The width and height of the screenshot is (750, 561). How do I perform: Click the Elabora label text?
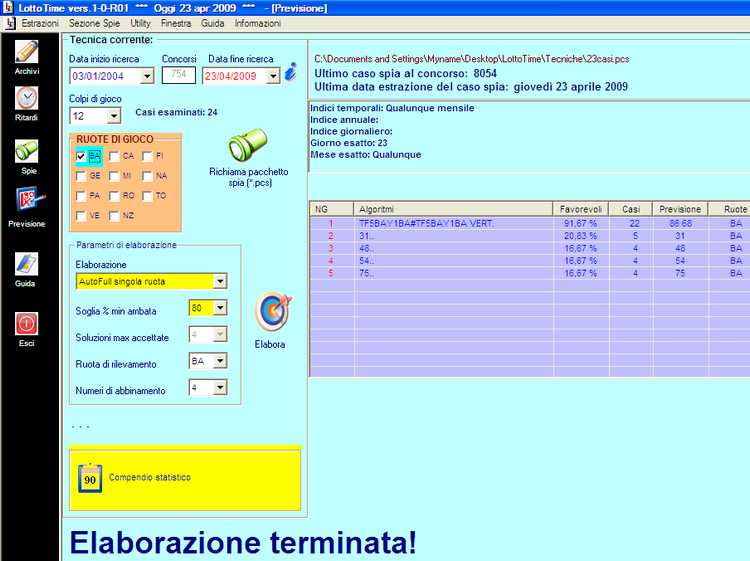270,344
